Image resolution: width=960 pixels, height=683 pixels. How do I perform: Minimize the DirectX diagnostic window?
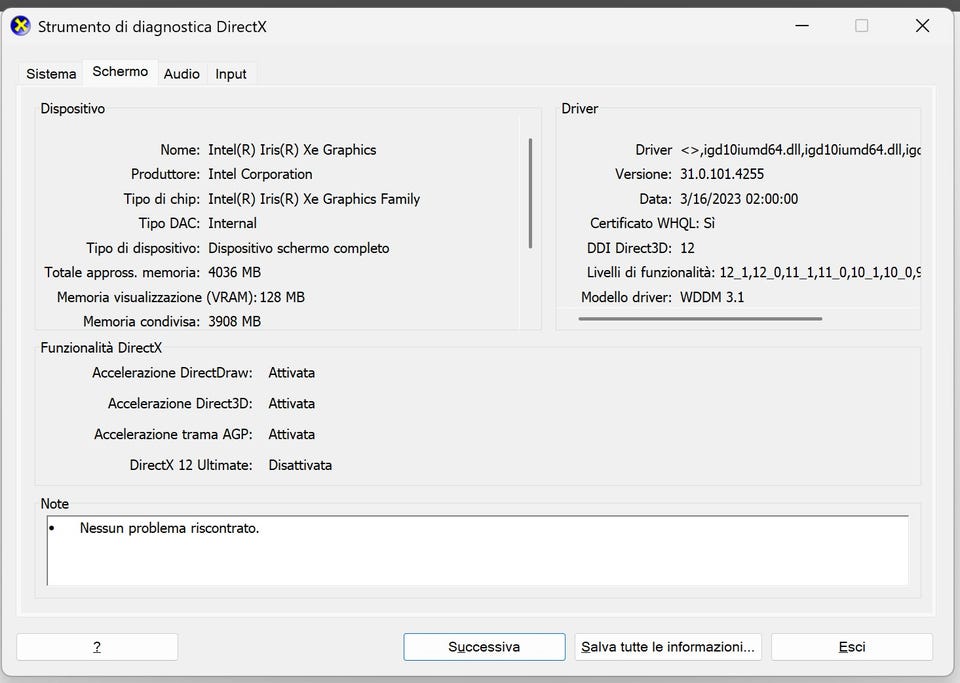pos(802,26)
